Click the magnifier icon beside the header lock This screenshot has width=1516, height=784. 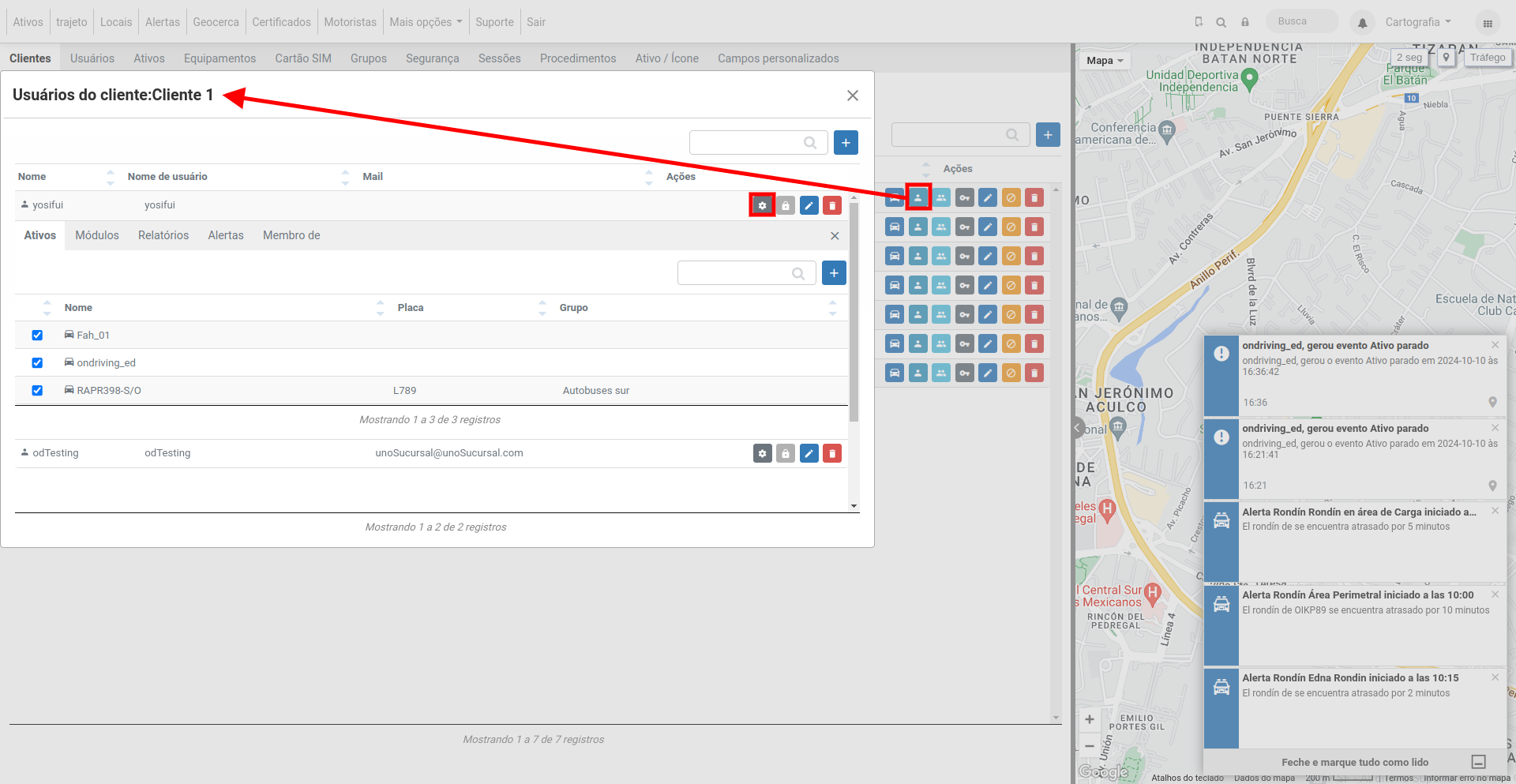pyautogui.click(x=1221, y=22)
